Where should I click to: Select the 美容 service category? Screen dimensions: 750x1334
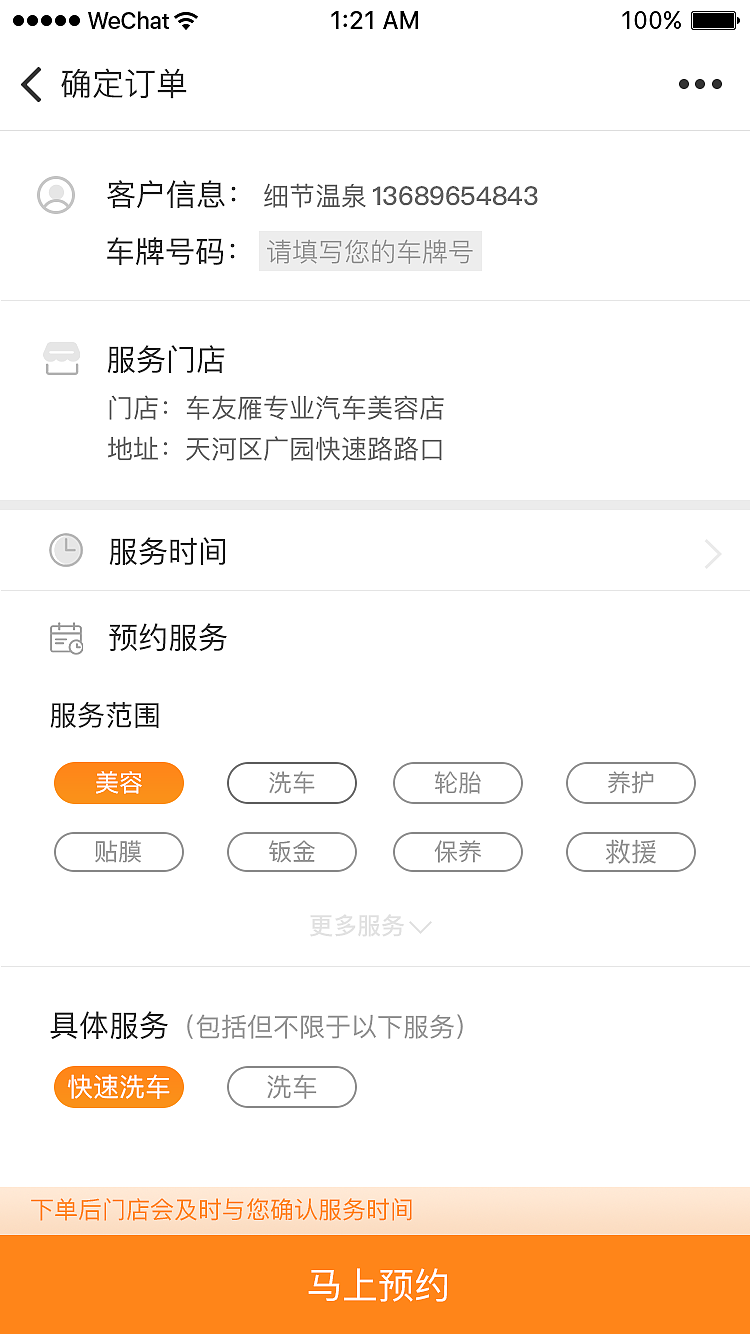click(x=119, y=783)
